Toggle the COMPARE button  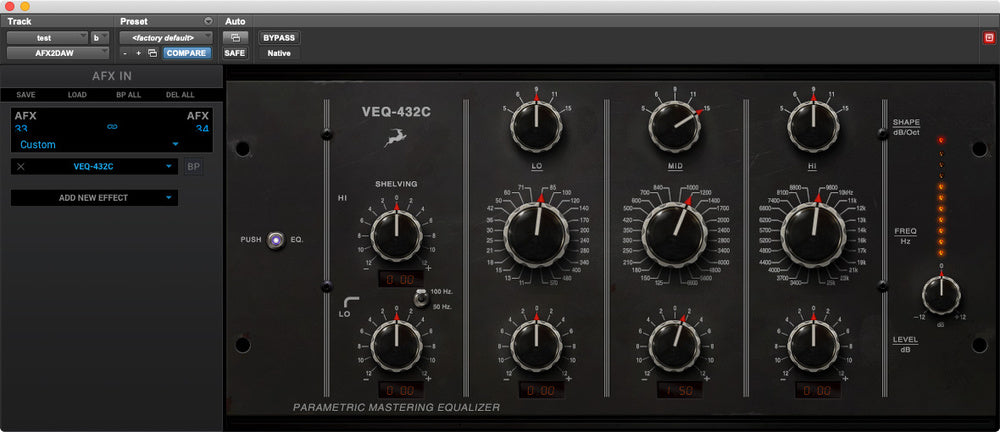186,53
